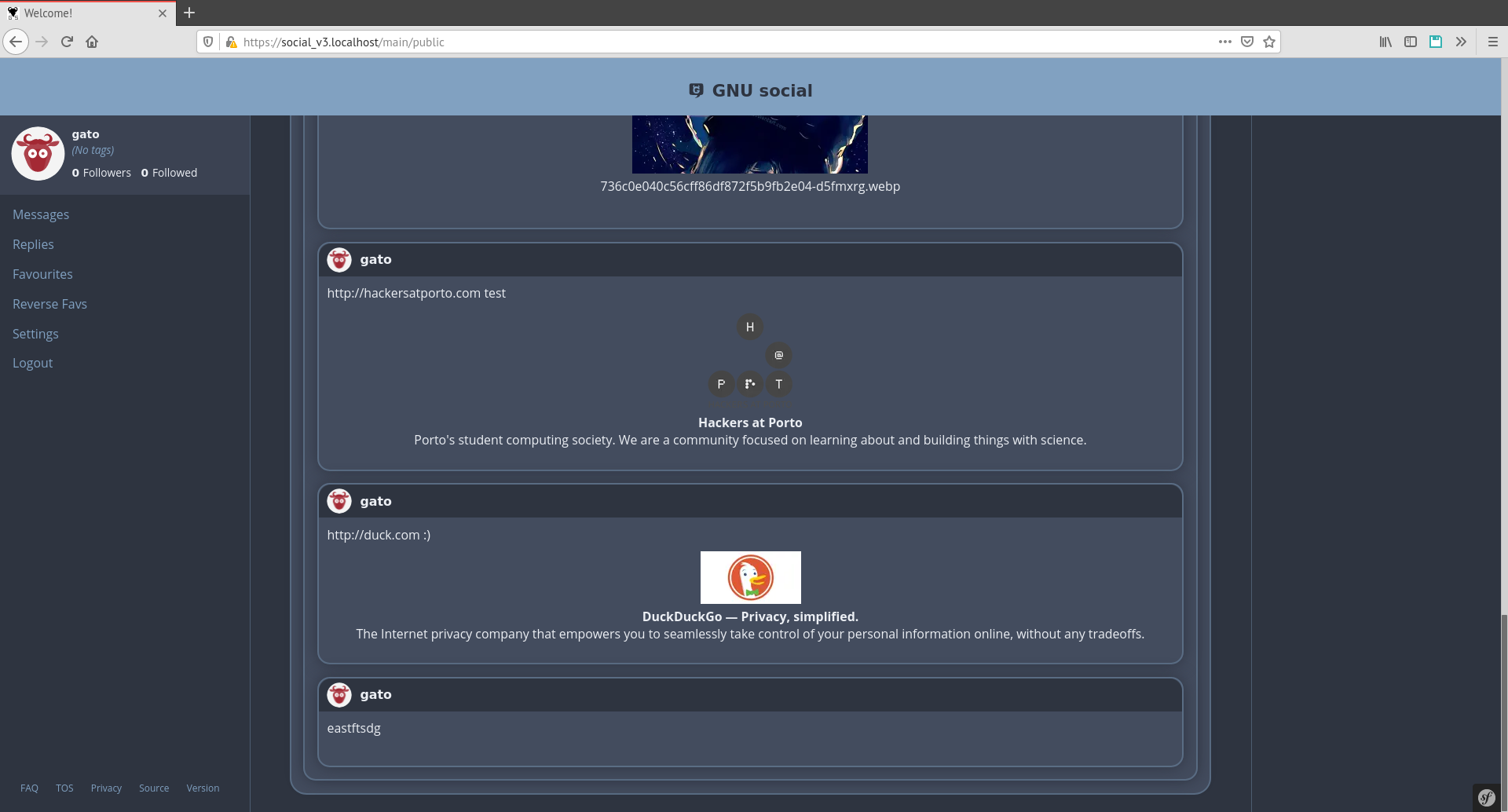1508x812 pixels.
Task: Toggle the browser sidebar view
Action: (x=1411, y=42)
